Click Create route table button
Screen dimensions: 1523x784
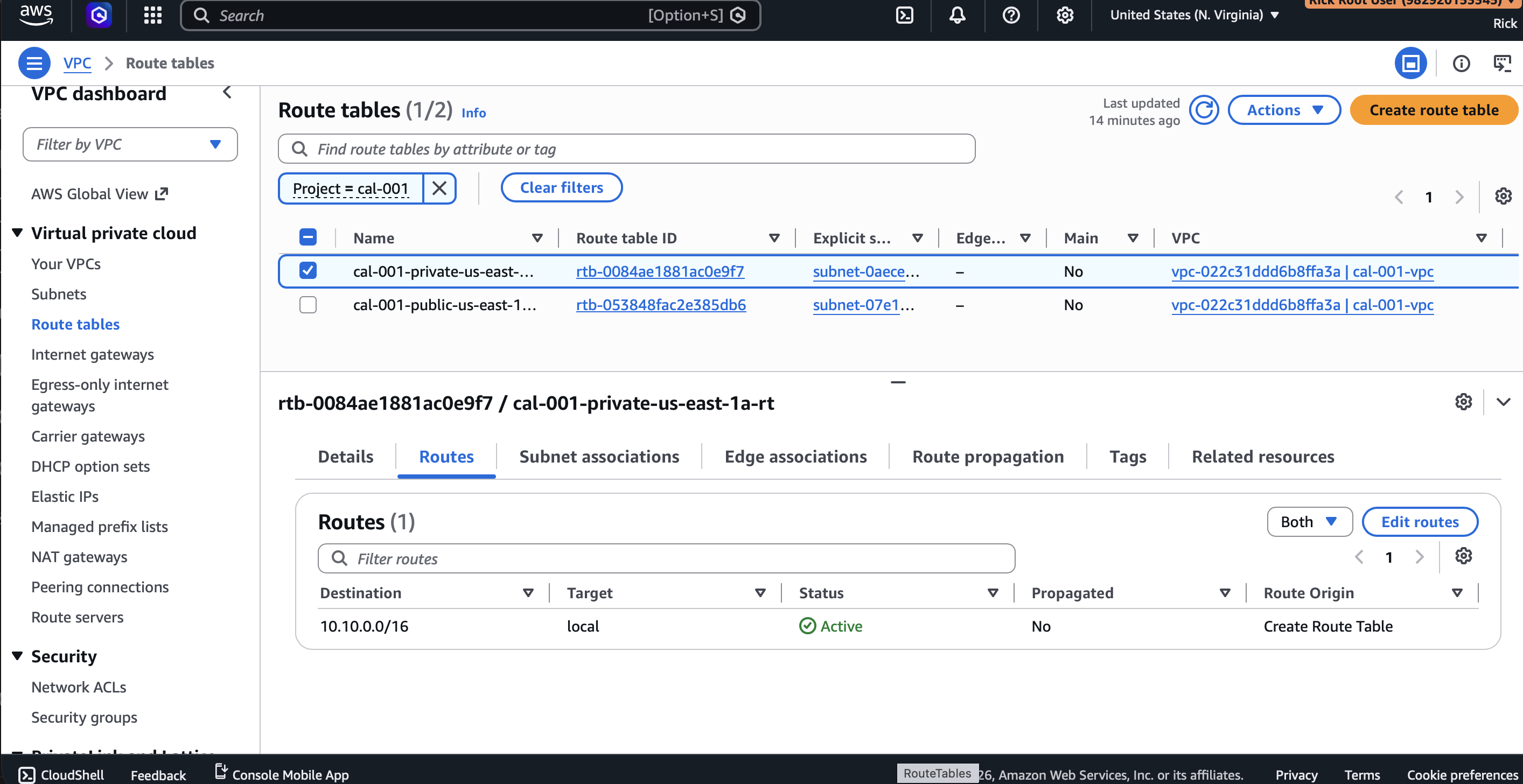(1434, 110)
